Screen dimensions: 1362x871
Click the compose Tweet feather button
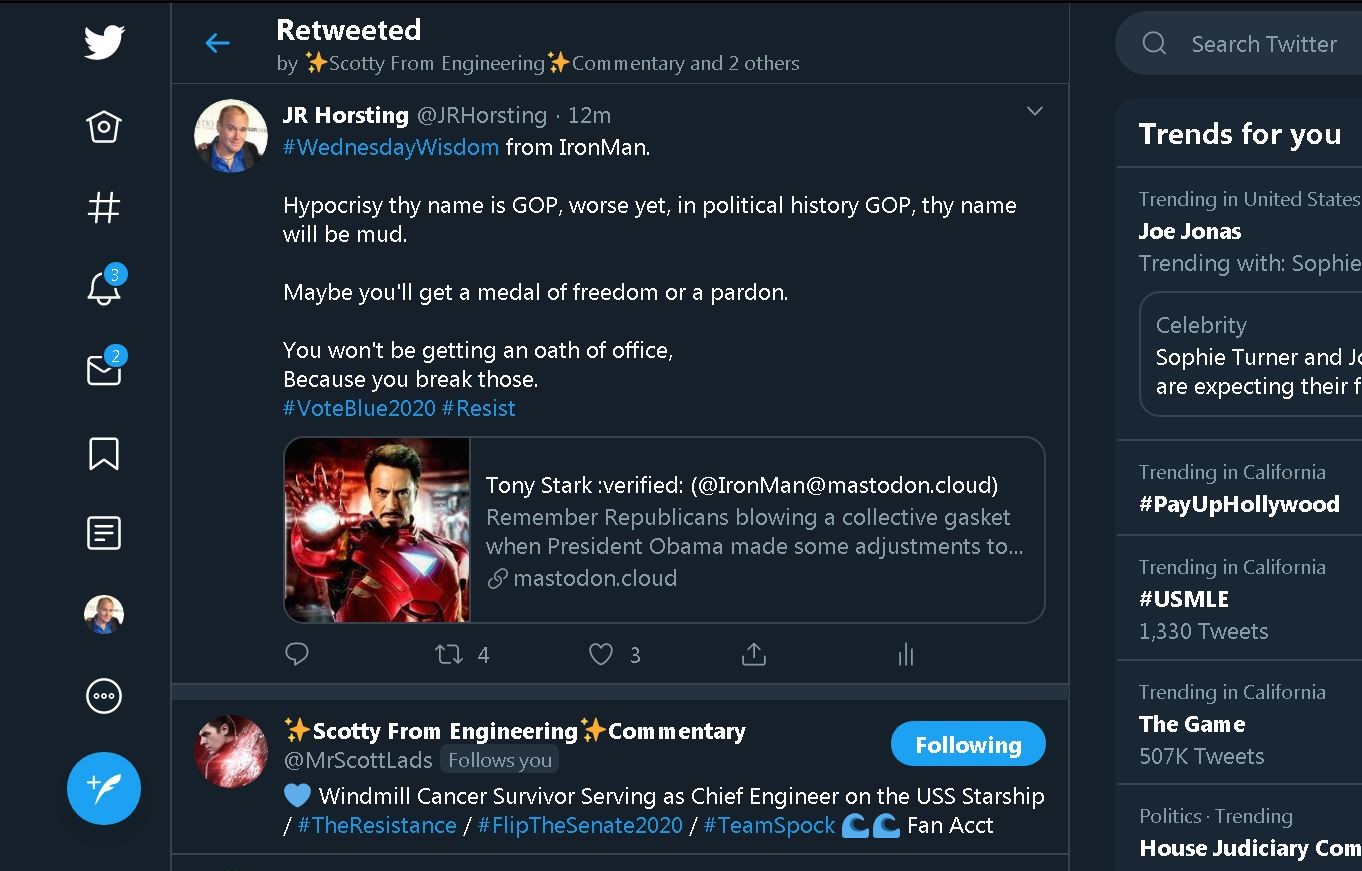(x=104, y=789)
